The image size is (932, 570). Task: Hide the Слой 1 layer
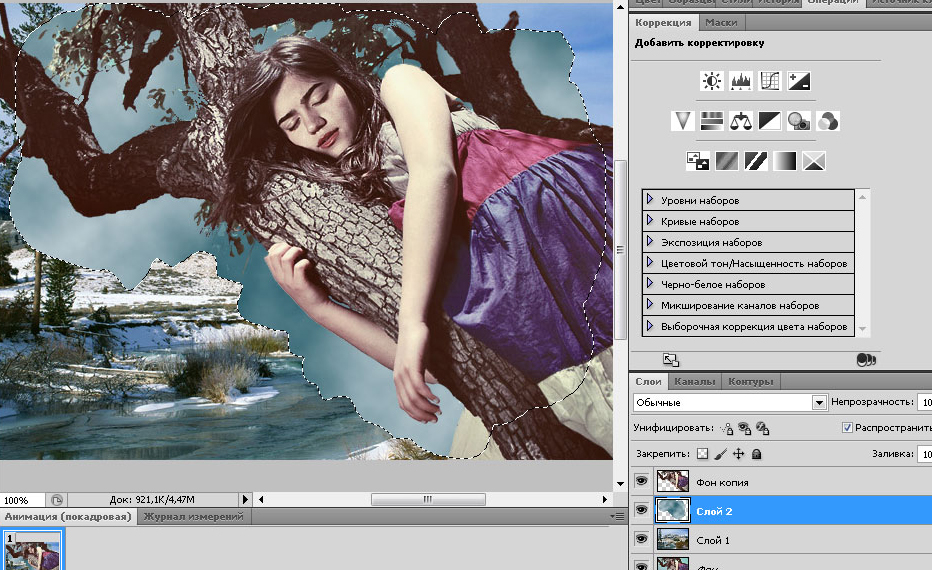point(641,539)
